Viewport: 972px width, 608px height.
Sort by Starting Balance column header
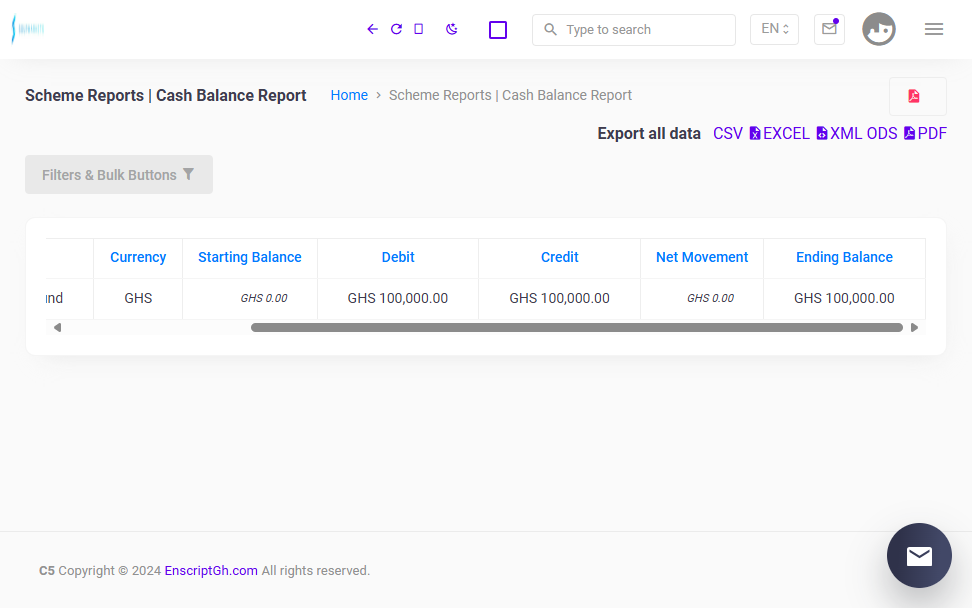tap(250, 257)
